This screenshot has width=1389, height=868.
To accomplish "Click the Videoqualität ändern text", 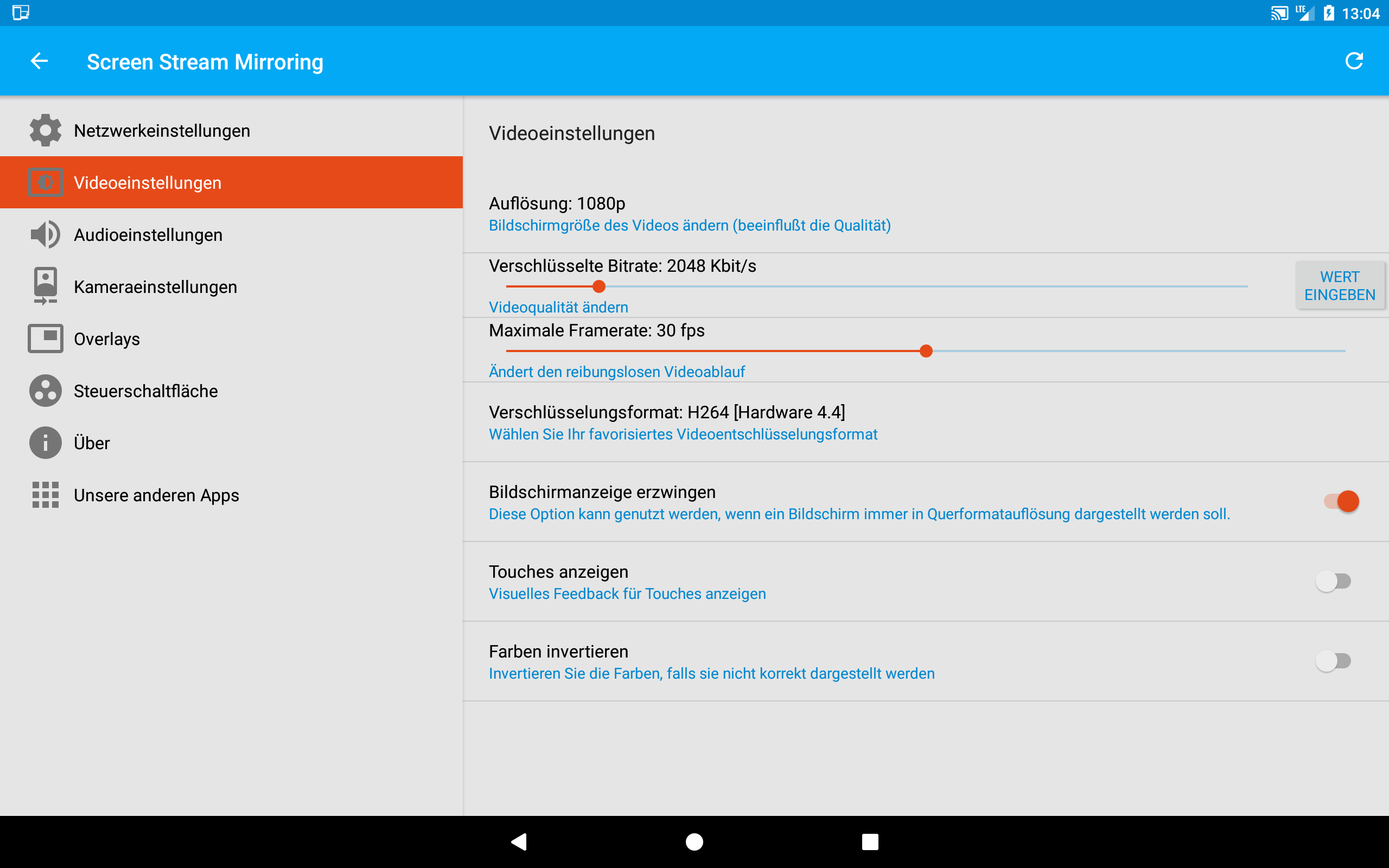I will (558, 307).
